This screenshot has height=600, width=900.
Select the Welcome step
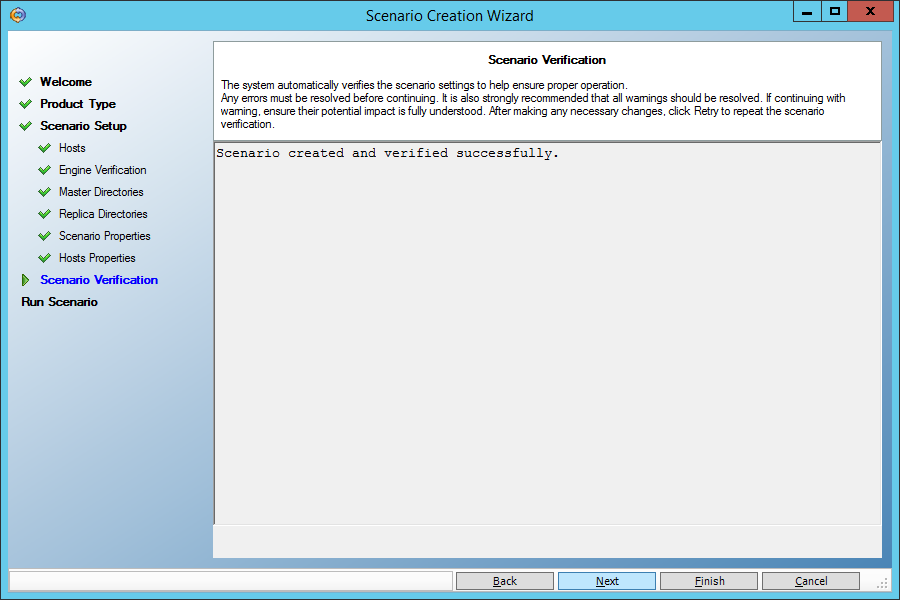[66, 82]
